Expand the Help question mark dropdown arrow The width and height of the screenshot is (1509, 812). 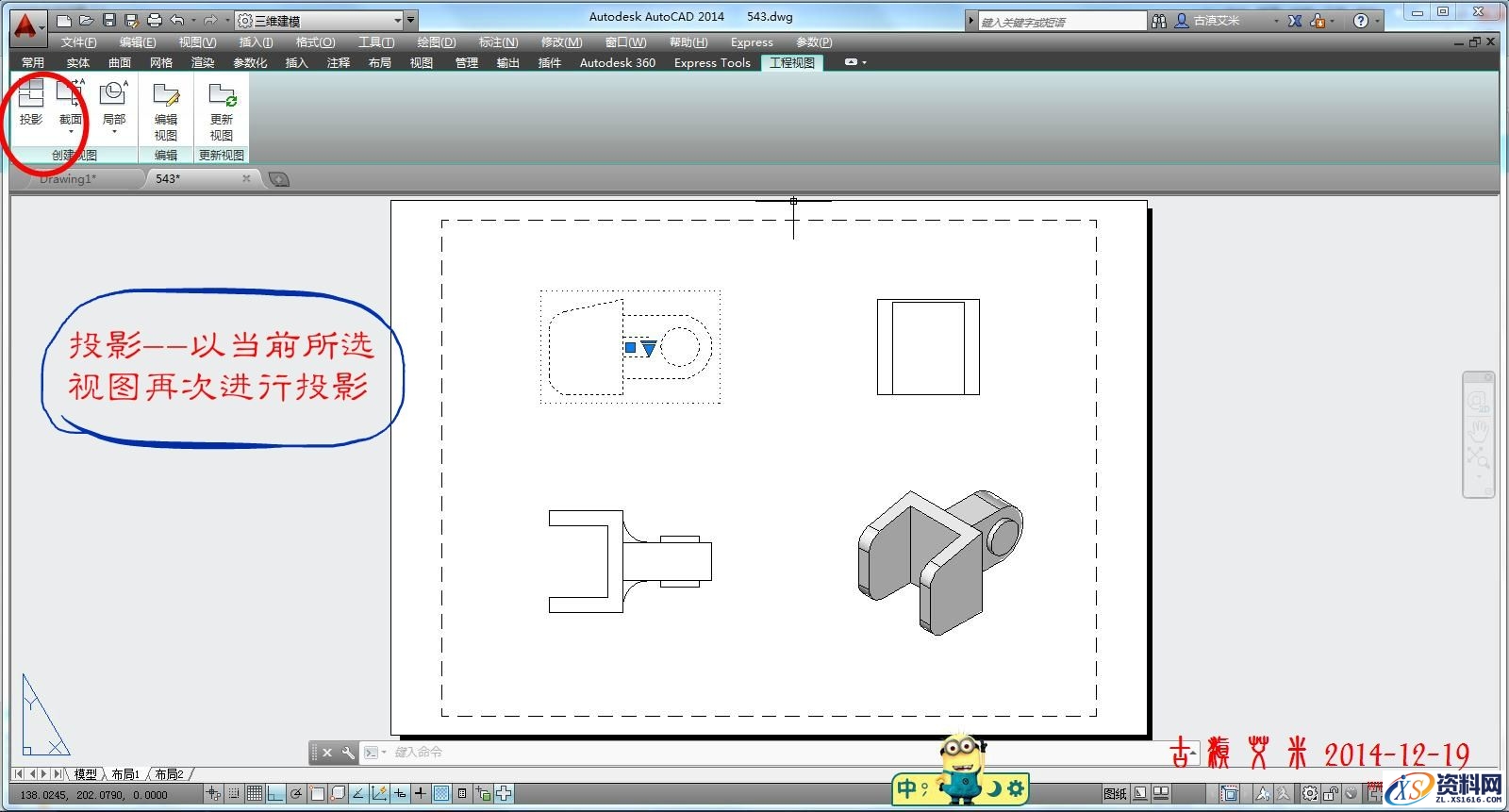tap(1377, 21)
